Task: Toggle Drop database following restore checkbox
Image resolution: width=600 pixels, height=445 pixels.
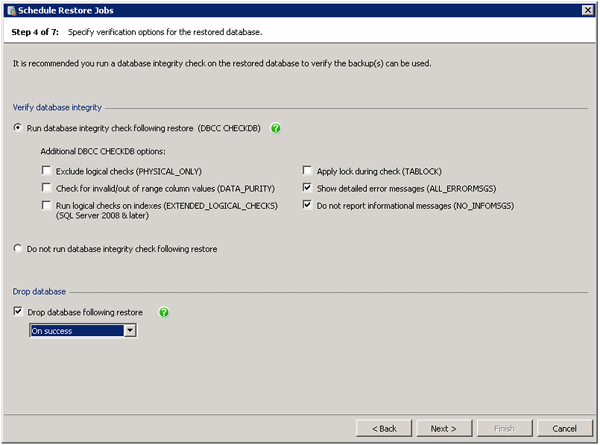Action: [x=19, y=312]
